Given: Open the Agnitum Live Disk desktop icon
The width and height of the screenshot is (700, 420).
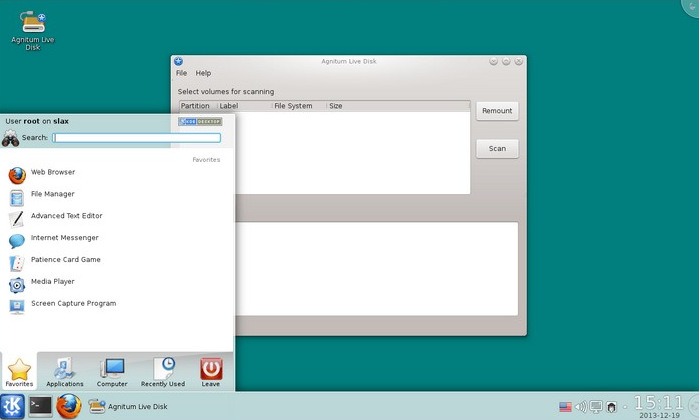Looking at the screenshot, I should pyautogui.click(x=33, y=30).
